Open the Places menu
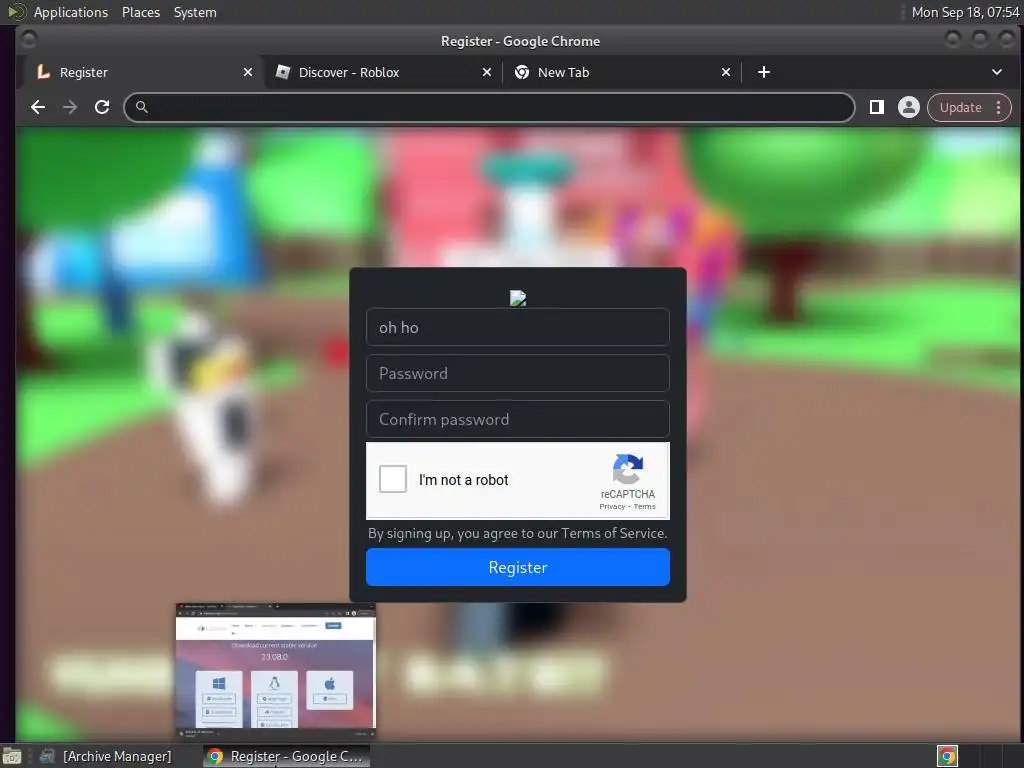The height and width of the screenshot is (768, 1024). coord(141,12)
